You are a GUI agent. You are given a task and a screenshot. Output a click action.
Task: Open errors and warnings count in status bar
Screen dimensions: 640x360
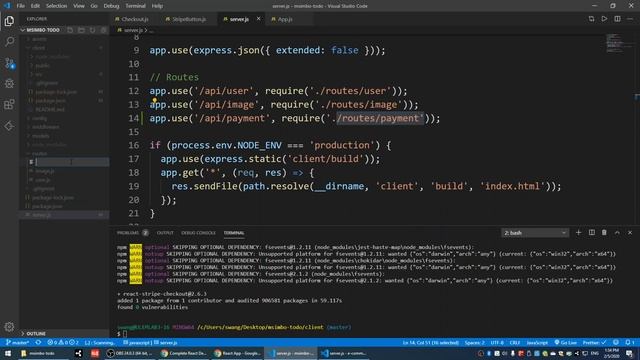[62, 342]
